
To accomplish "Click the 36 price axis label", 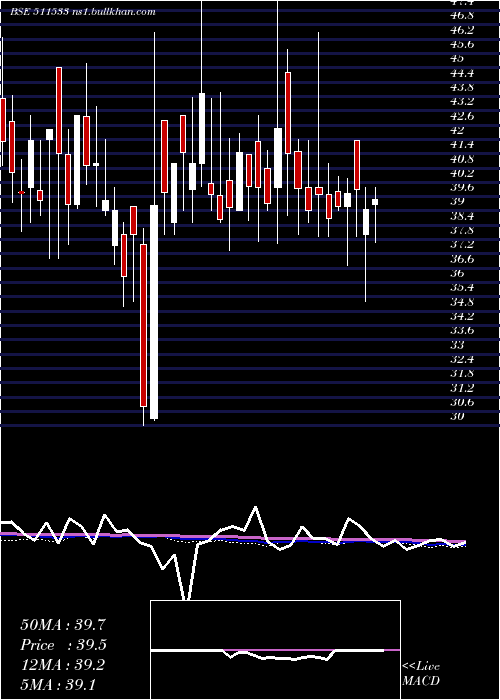I will pos(457,273).
